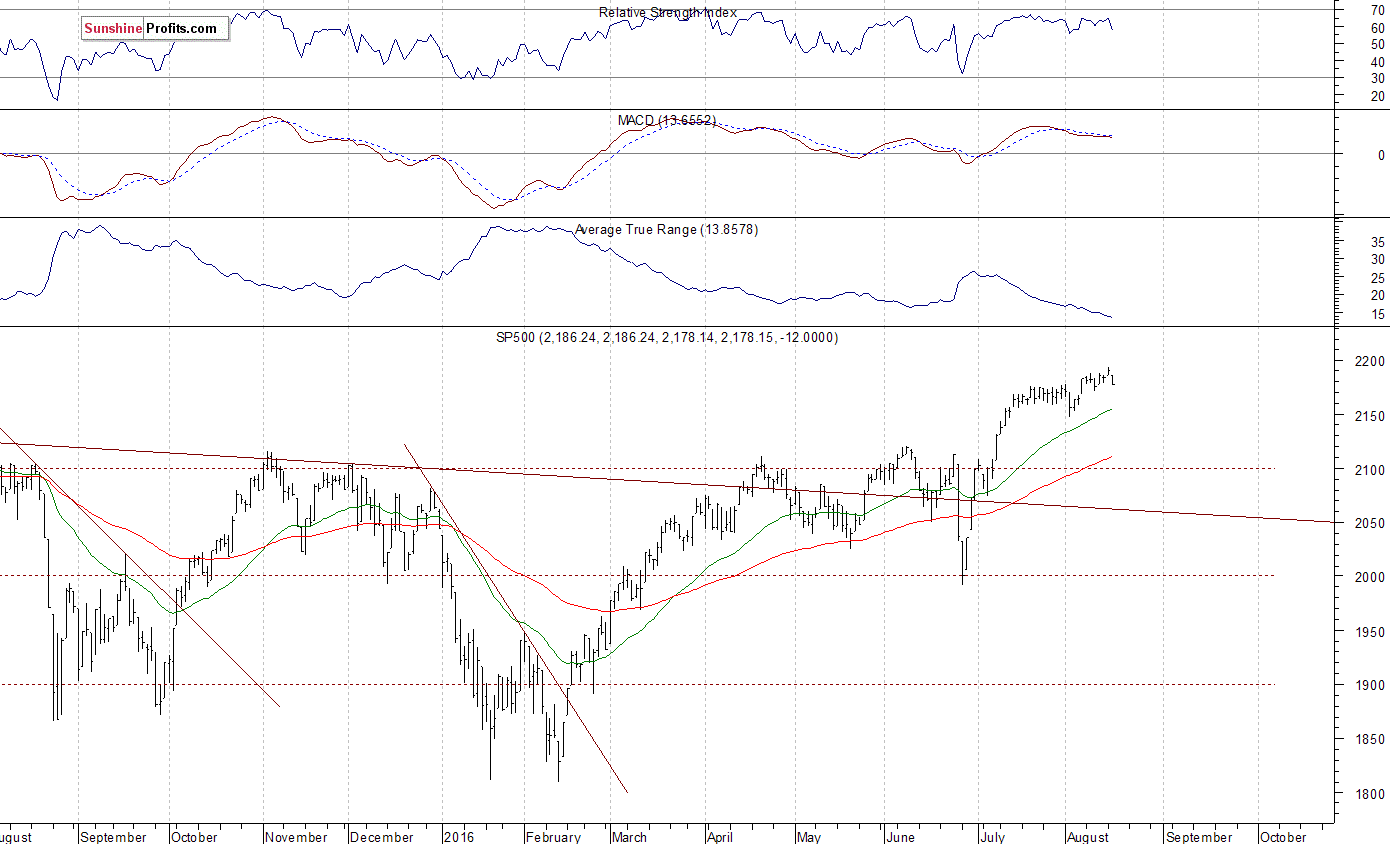Select the June month label

point(900,837)
